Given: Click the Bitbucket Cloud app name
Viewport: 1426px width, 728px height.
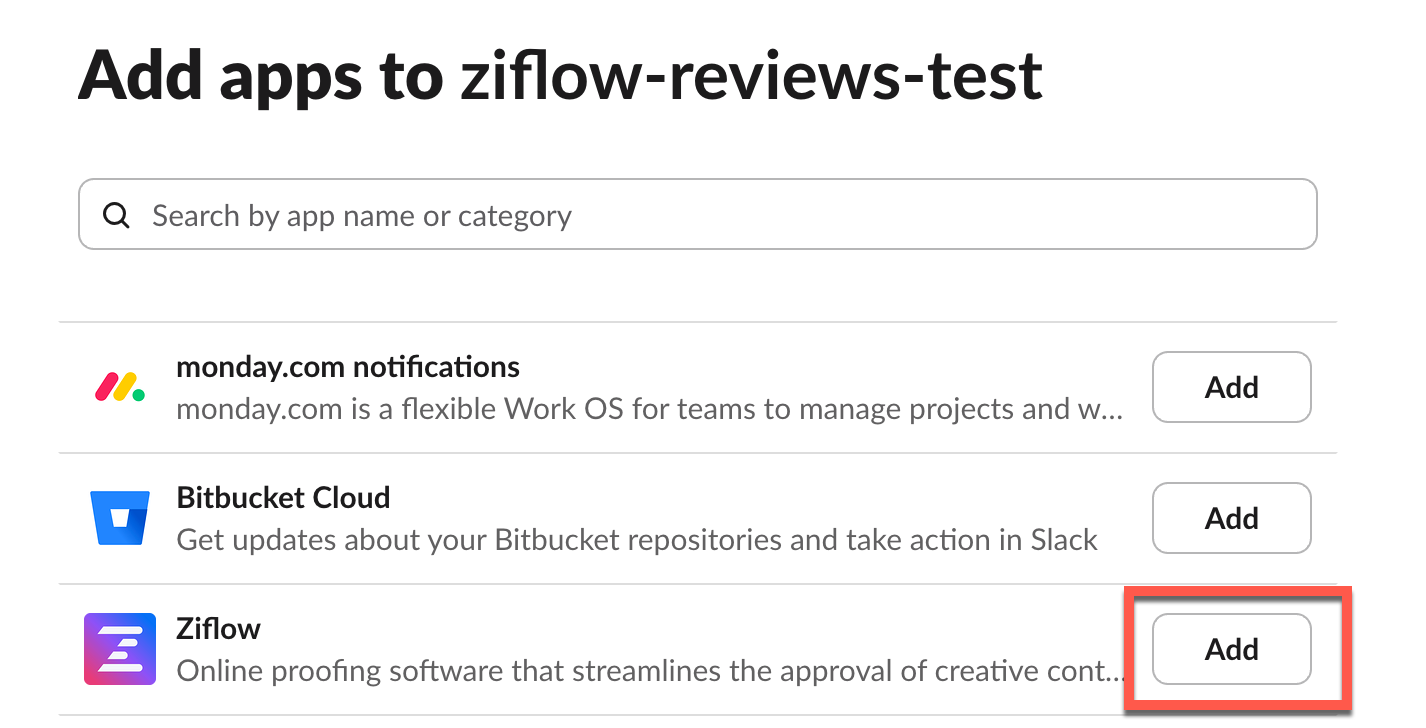Looking at the screenshot, I should [283, 497].
